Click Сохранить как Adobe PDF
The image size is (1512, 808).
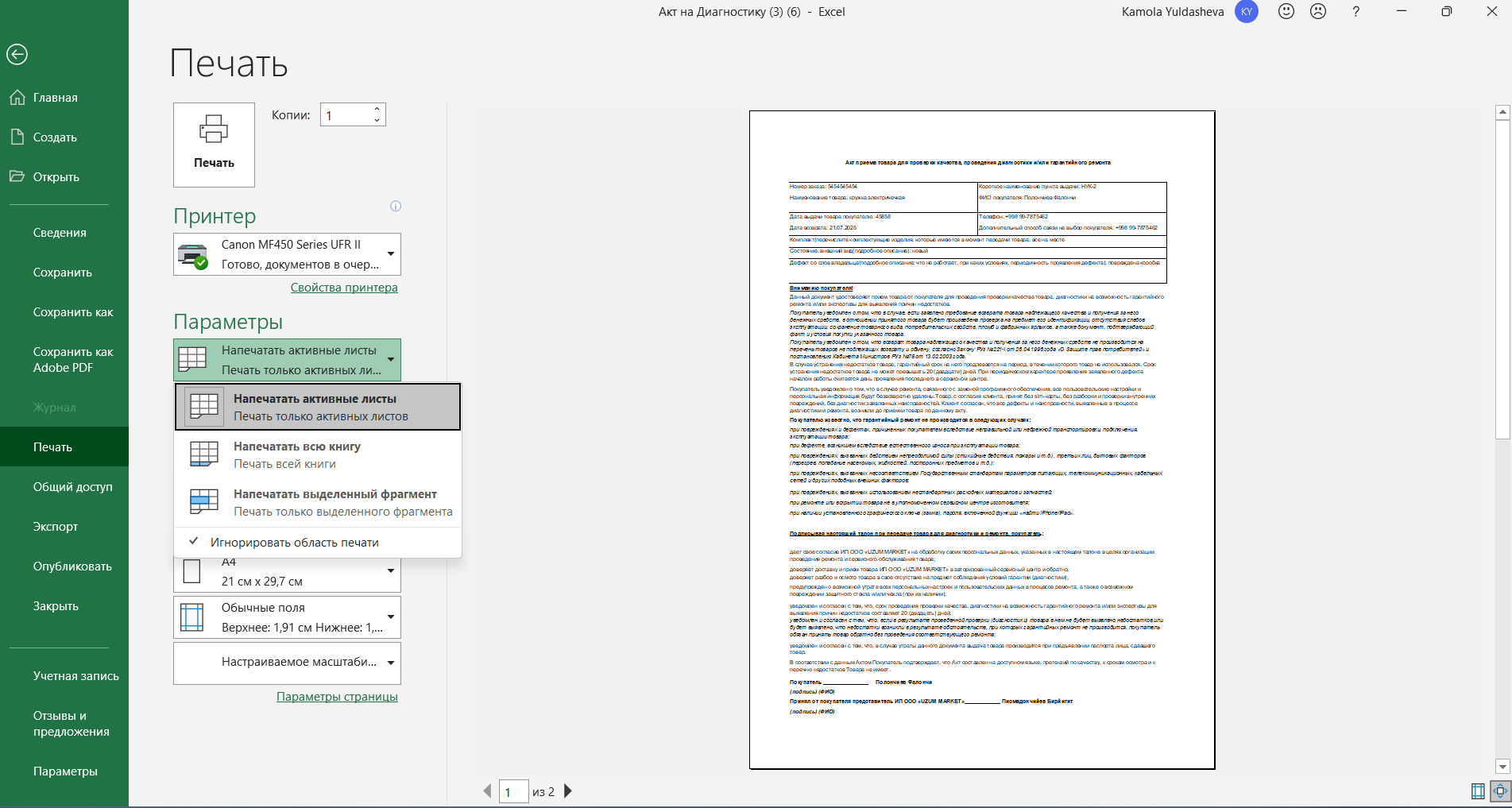click(x=64, y=360)
